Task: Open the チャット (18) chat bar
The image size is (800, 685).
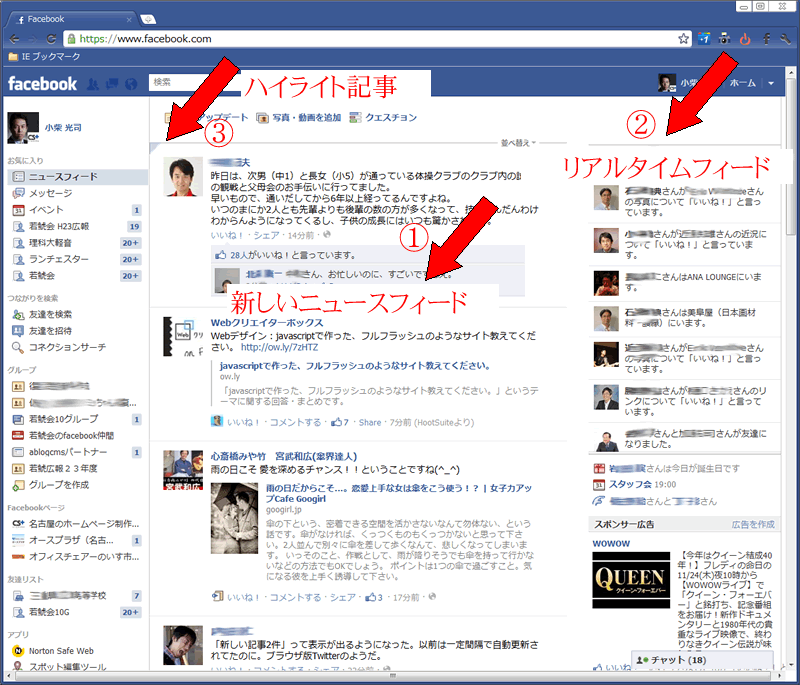Action: pyautogui.click(x=703, y=659)
